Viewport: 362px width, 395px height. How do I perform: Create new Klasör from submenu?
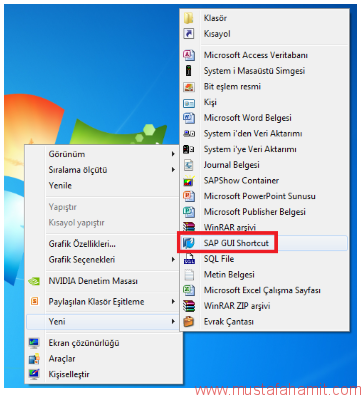click(265, 18)
